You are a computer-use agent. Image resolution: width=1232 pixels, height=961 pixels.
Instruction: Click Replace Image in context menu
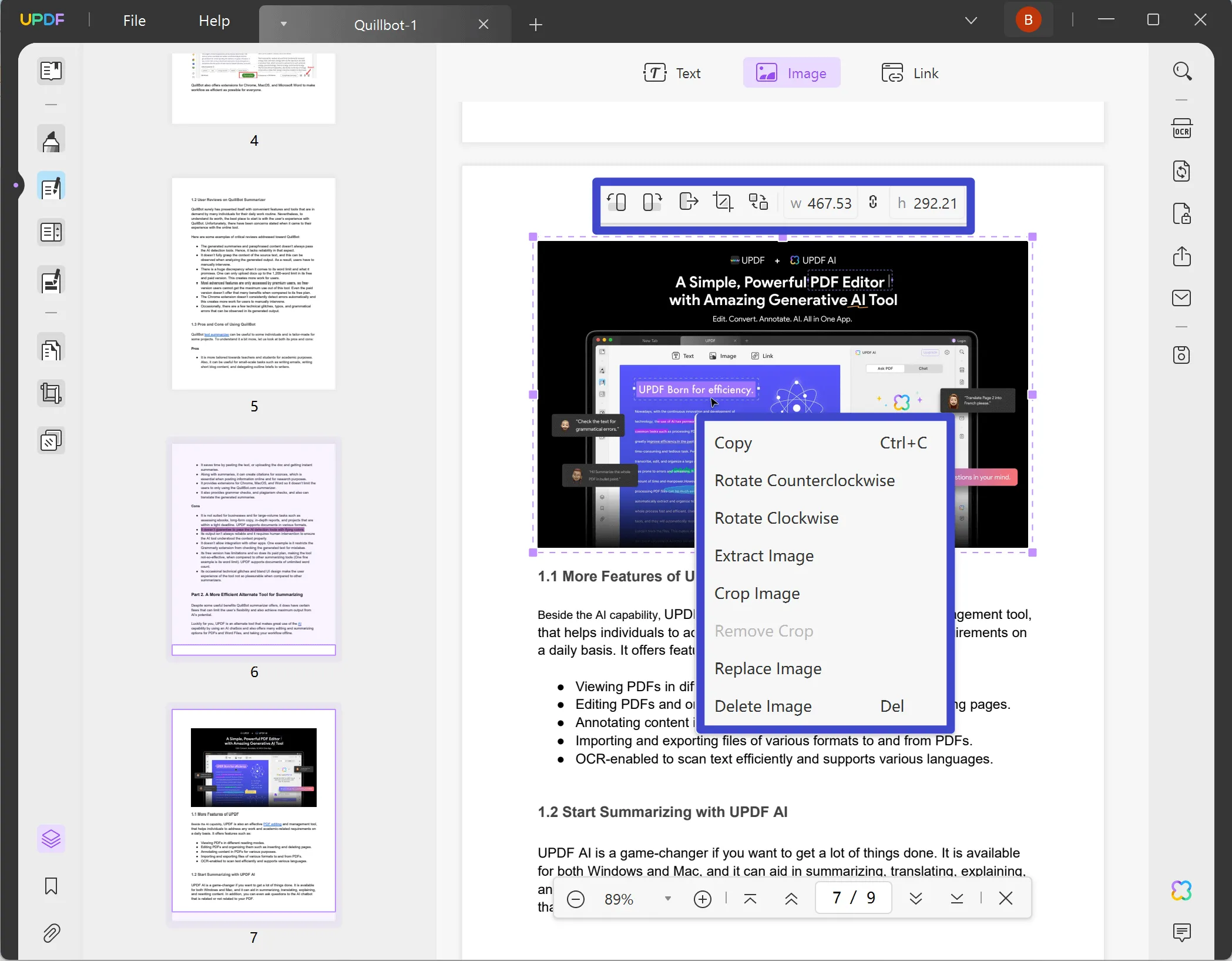pos(768,668)
